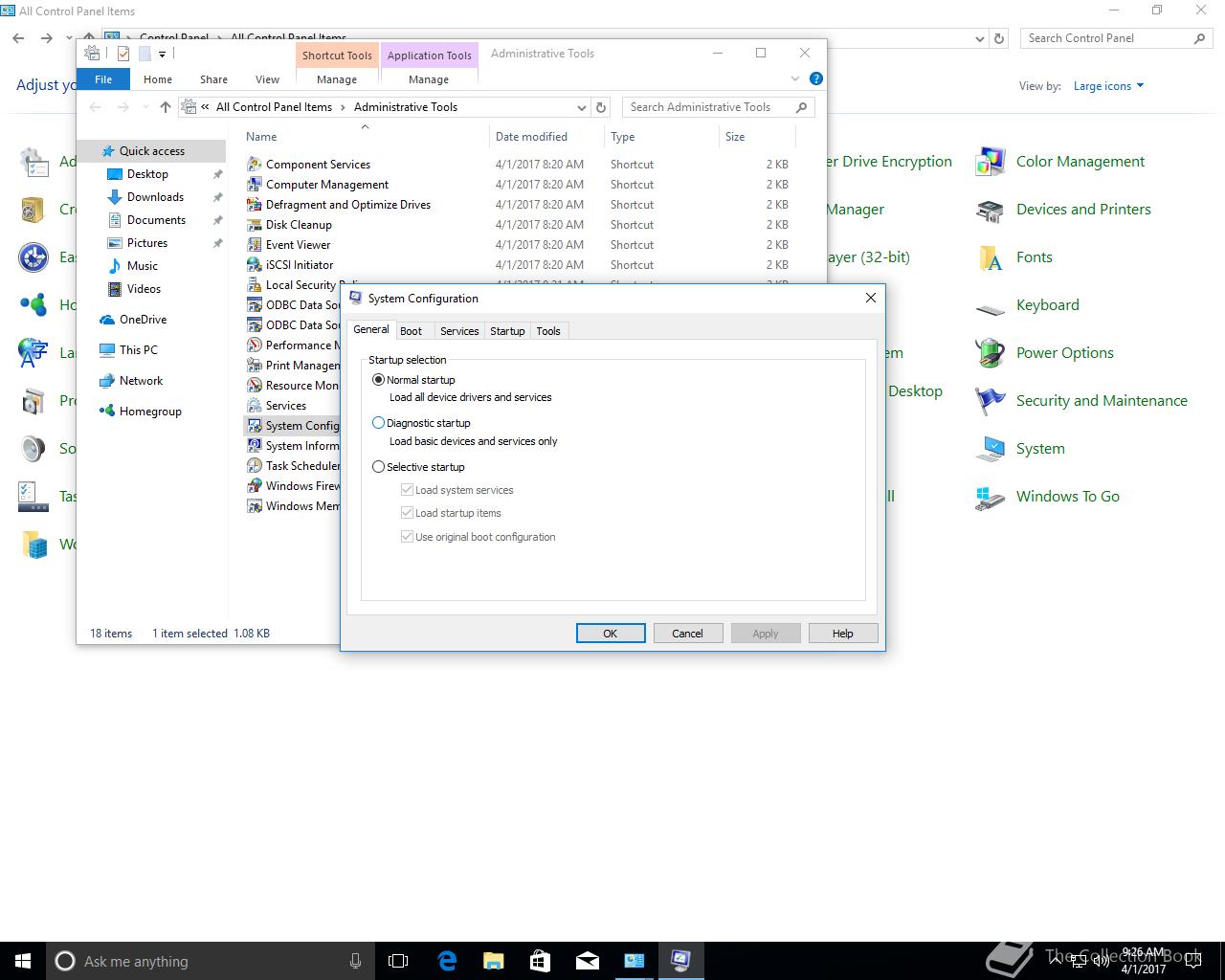Open Security and Maintenance in Control Panel
This screenshot has width=1225, height=980.
[x=1102, y=401]
